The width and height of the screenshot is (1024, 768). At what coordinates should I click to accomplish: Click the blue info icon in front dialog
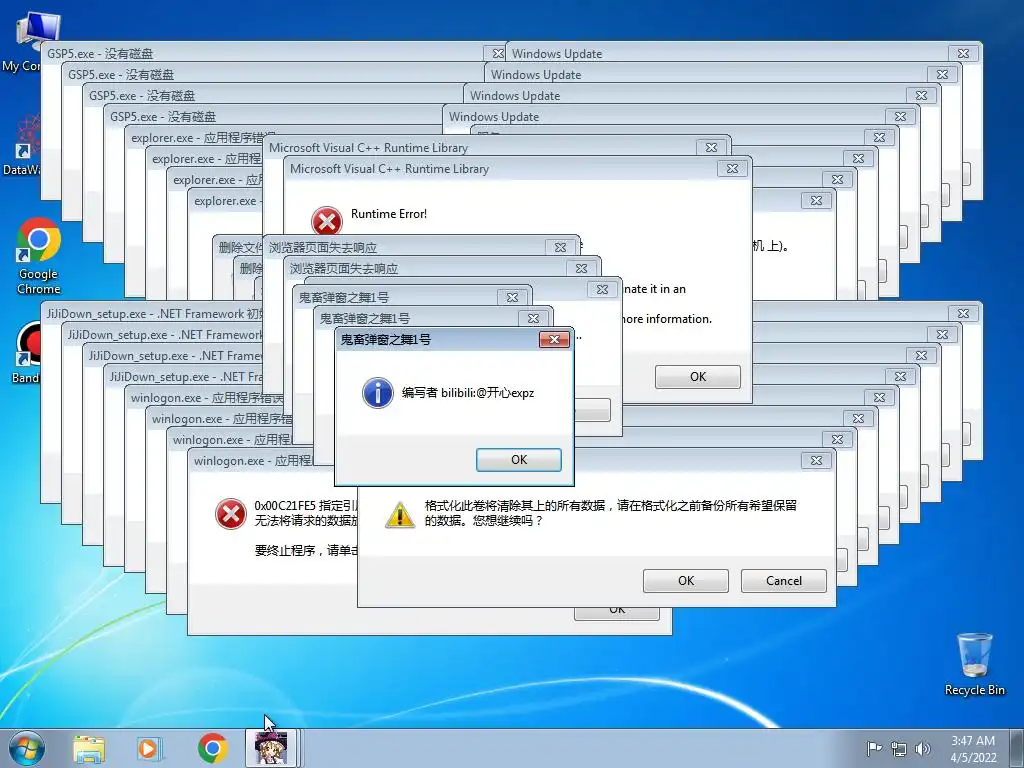click(x=377, y=392)
